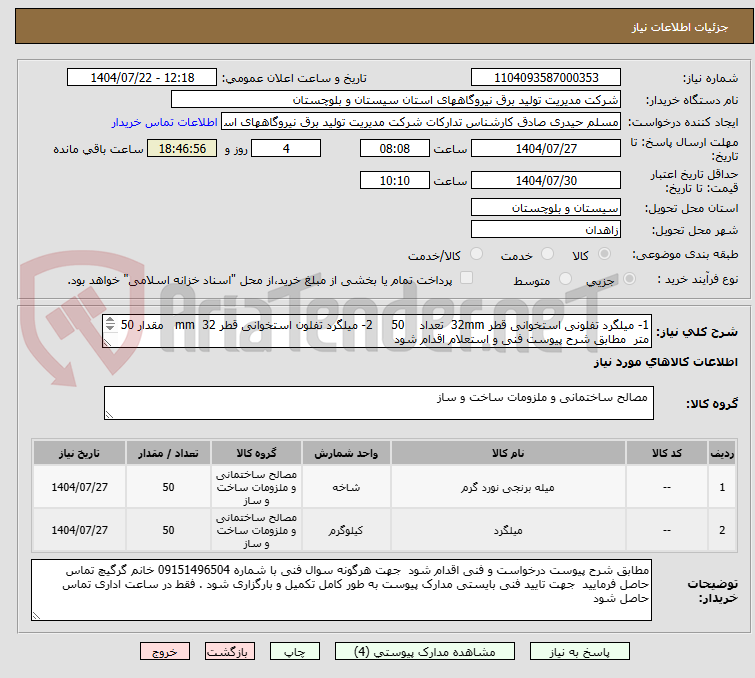
Task: Click the 'خروج' exit button
Action: (x=165, y=652)
